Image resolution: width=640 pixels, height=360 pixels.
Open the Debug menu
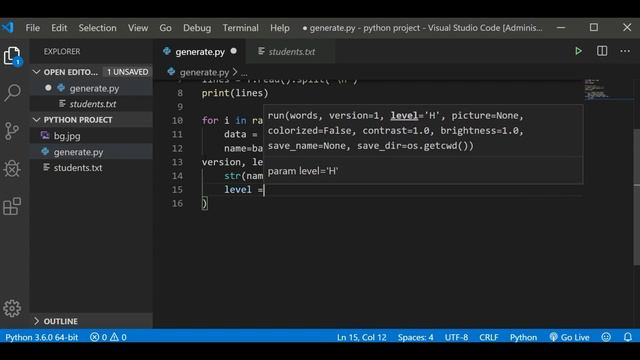click(197, 28)
